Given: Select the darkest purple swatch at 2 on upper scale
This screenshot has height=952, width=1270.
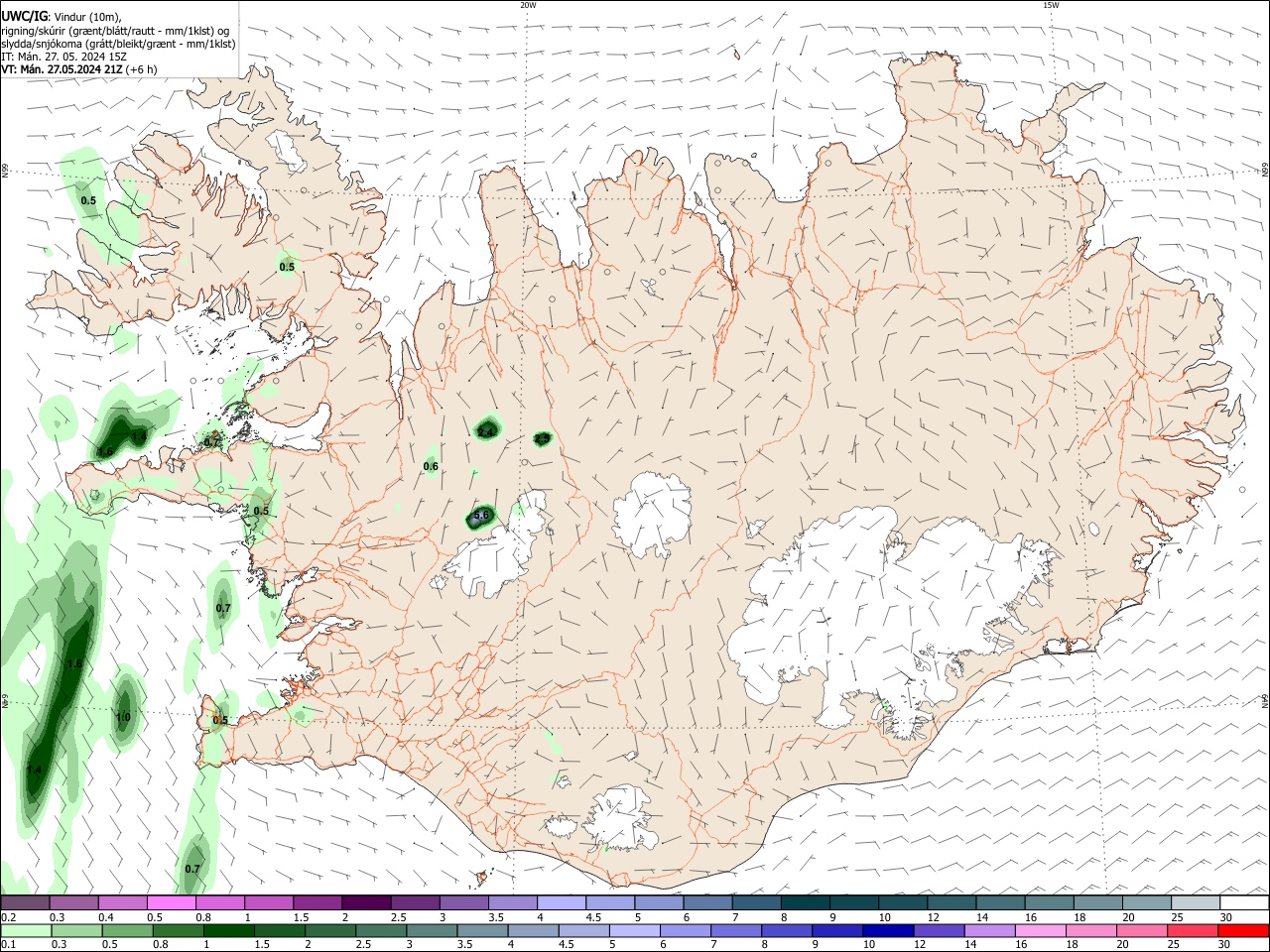Looking at the screenshot, I should point(365,903).
